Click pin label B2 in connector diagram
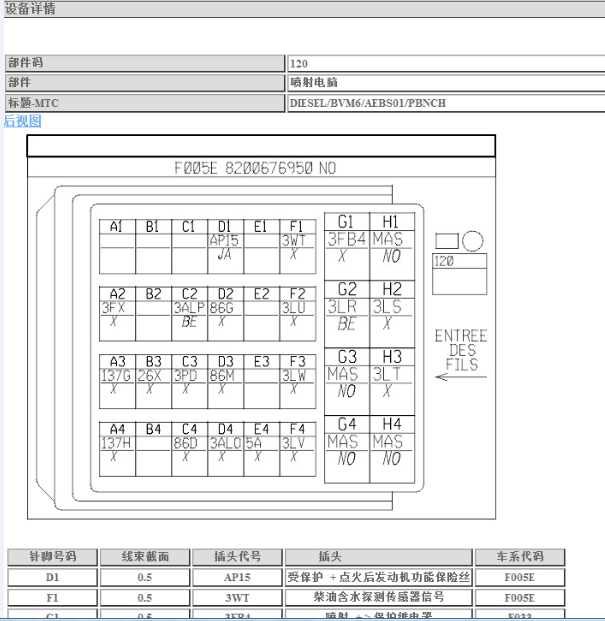 point(154,294)
